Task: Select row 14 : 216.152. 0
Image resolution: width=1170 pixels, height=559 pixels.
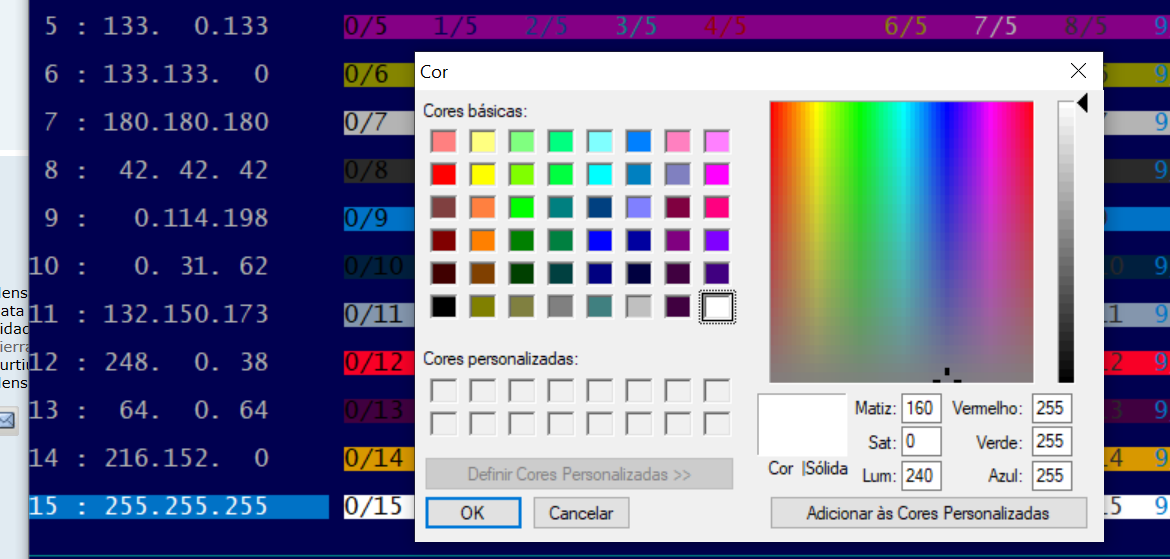Action: click(x=149, y=458)
